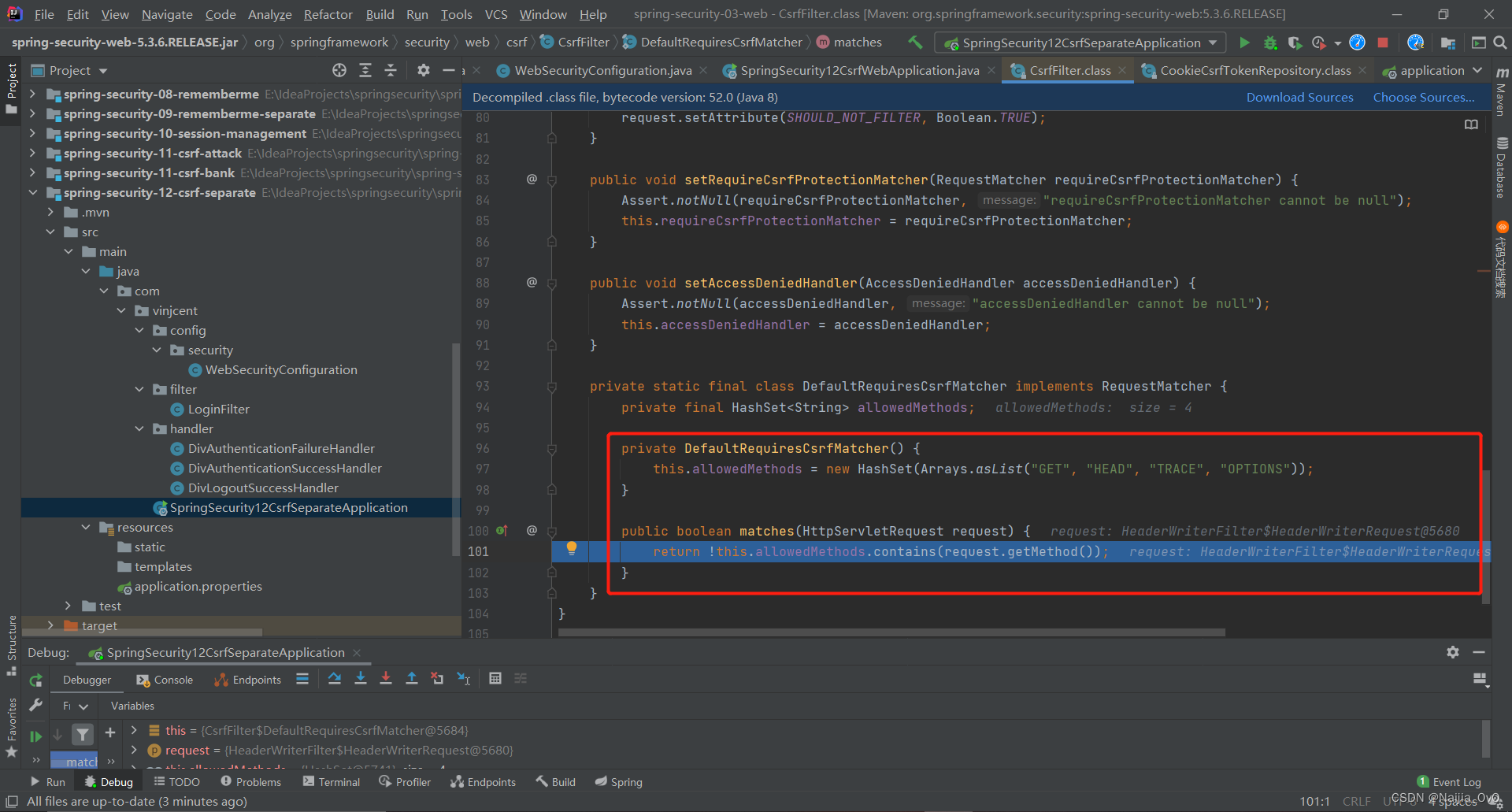Open Spring tool window button
The width and height of the screenshot is (1512, 812).
coord(619,782)
